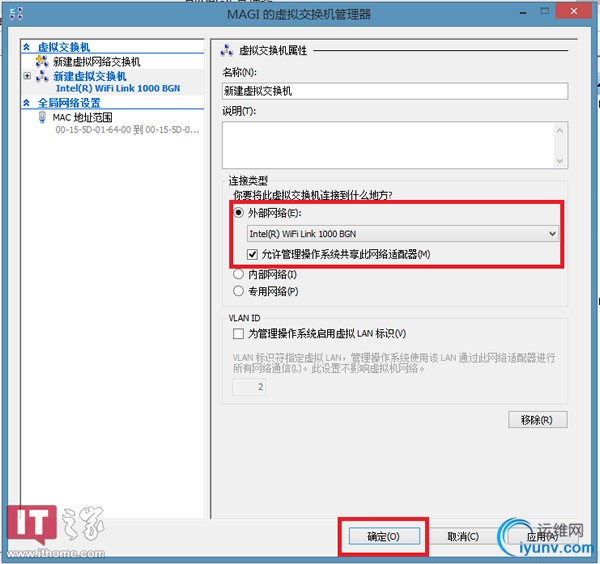Select 新建虚拟网络交换机 tree item
Image resolution: width=600 pixels, height=564 pixels.
(96, 62)
